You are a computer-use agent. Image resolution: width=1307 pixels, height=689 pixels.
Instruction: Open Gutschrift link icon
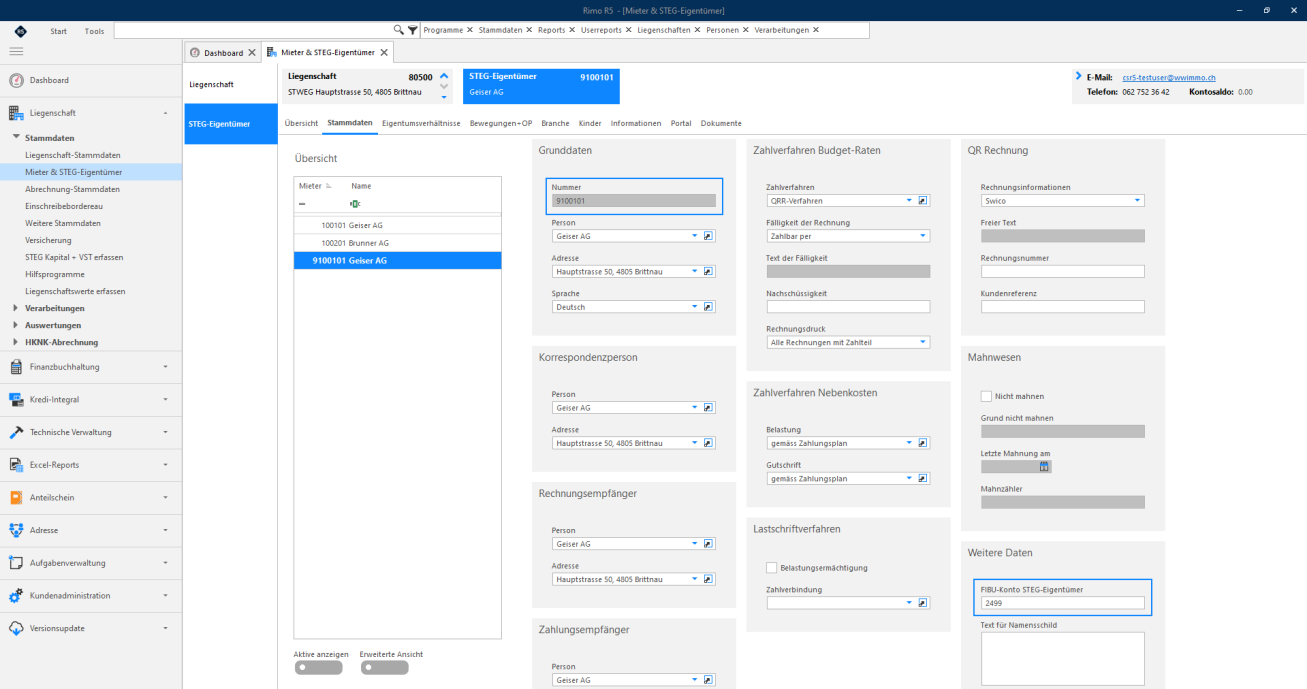click(923, 479)
